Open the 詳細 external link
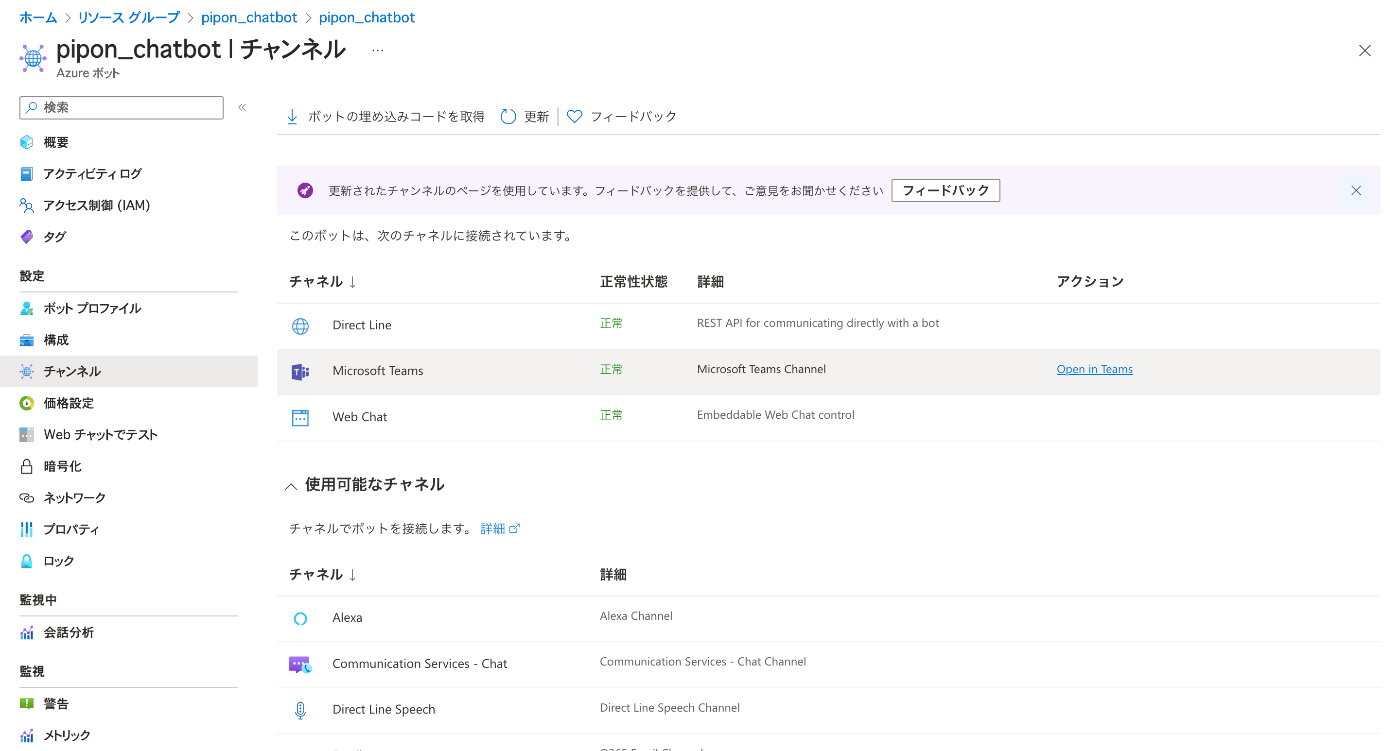The image size is (1400, 751). 500,528
